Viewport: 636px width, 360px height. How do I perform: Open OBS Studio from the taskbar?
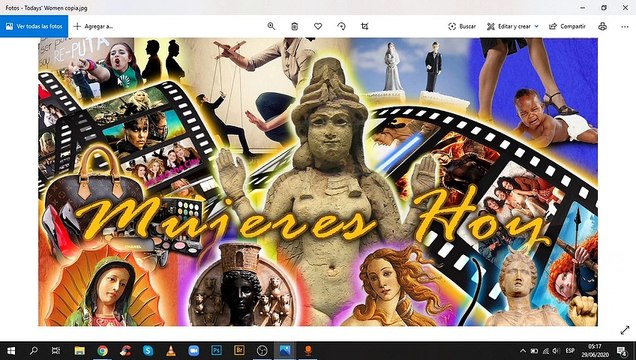tap(262, 351)
